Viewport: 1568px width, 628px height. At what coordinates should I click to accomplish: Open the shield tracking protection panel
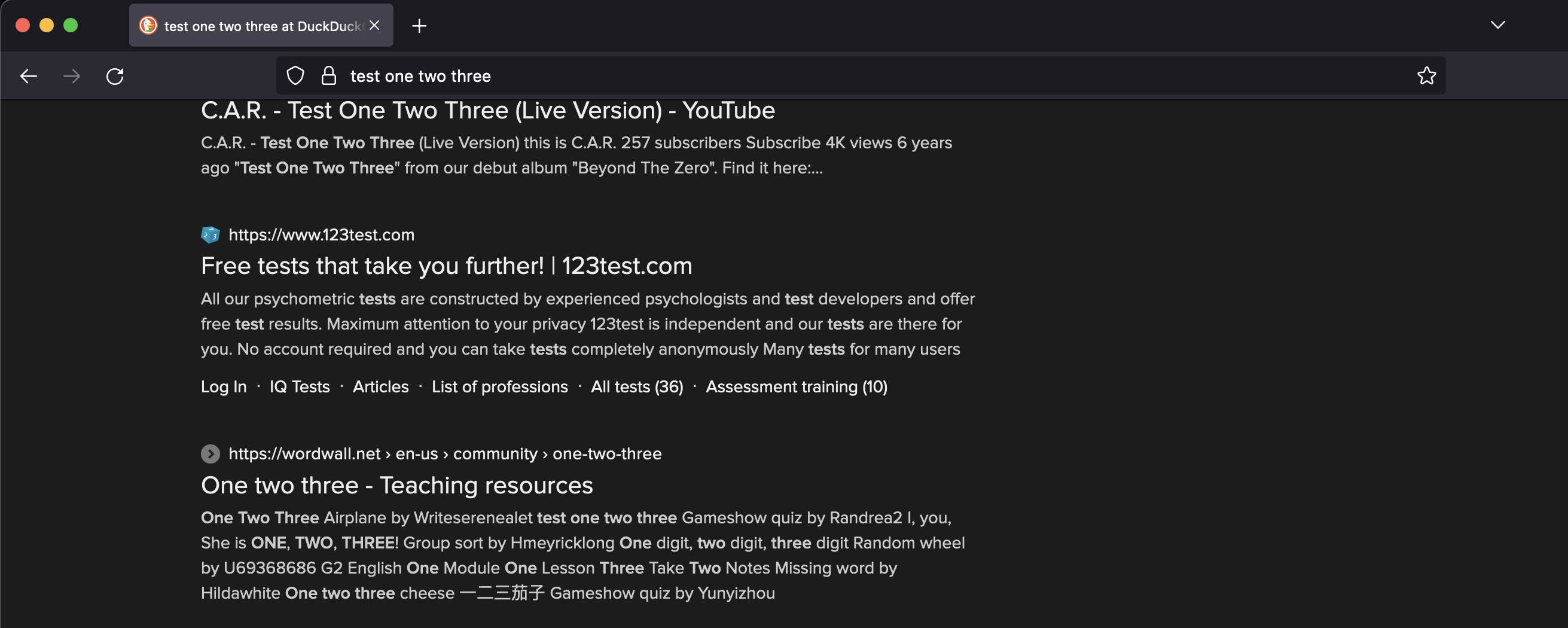click(295, 76)
